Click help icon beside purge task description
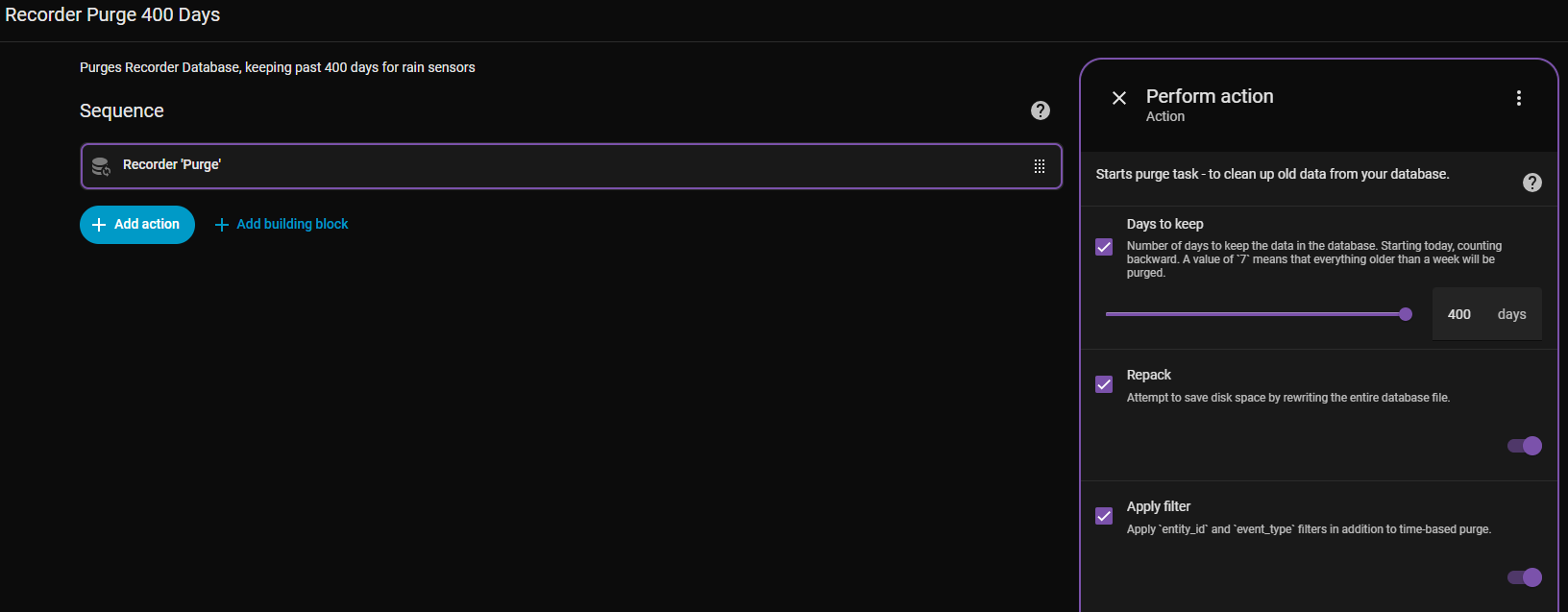1568x612 pixels. click(x=1532, y=183)
